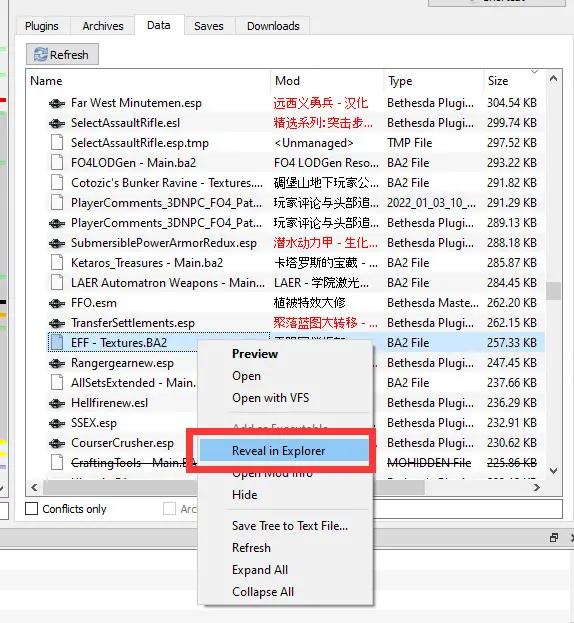Click the 257.33 KB size value
Screen dimensions: 574x623
click(x=512, y=343)
